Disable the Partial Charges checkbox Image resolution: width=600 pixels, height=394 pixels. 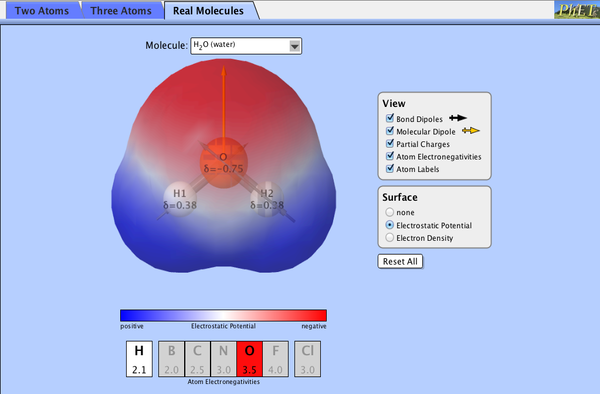tap(390, 143)
